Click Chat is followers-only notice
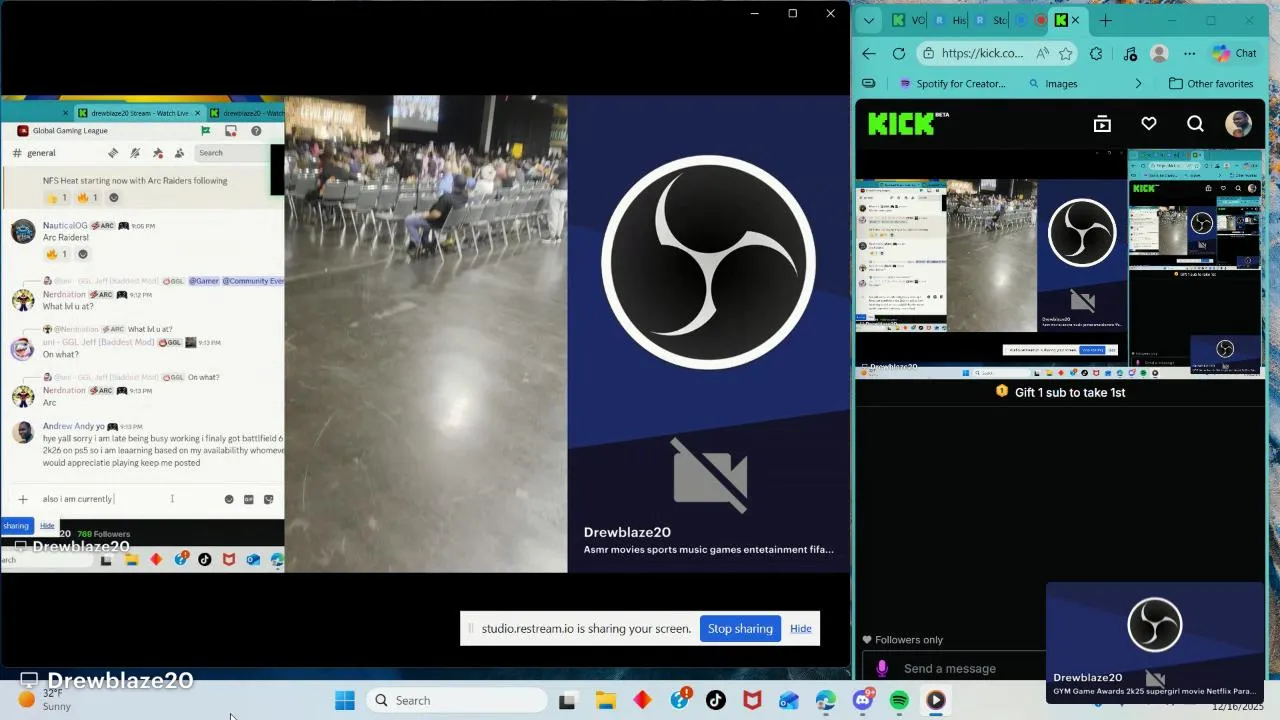The image size is (1280, 720). coord(902,640)
